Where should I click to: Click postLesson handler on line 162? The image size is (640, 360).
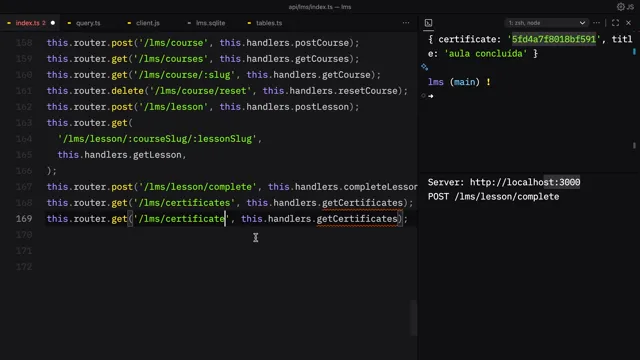(x=322, y=107)
